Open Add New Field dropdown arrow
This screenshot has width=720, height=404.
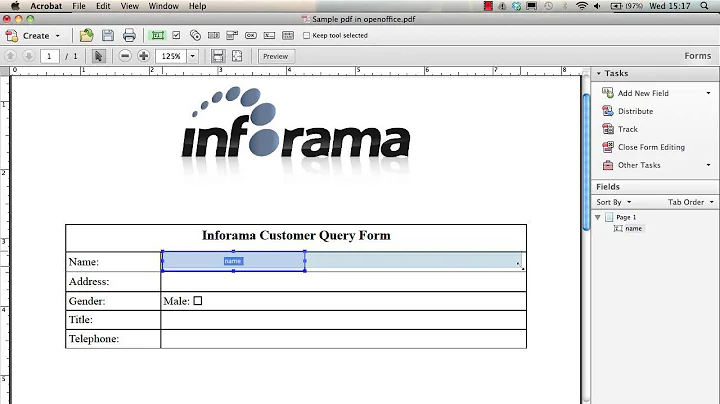point(709,93)
